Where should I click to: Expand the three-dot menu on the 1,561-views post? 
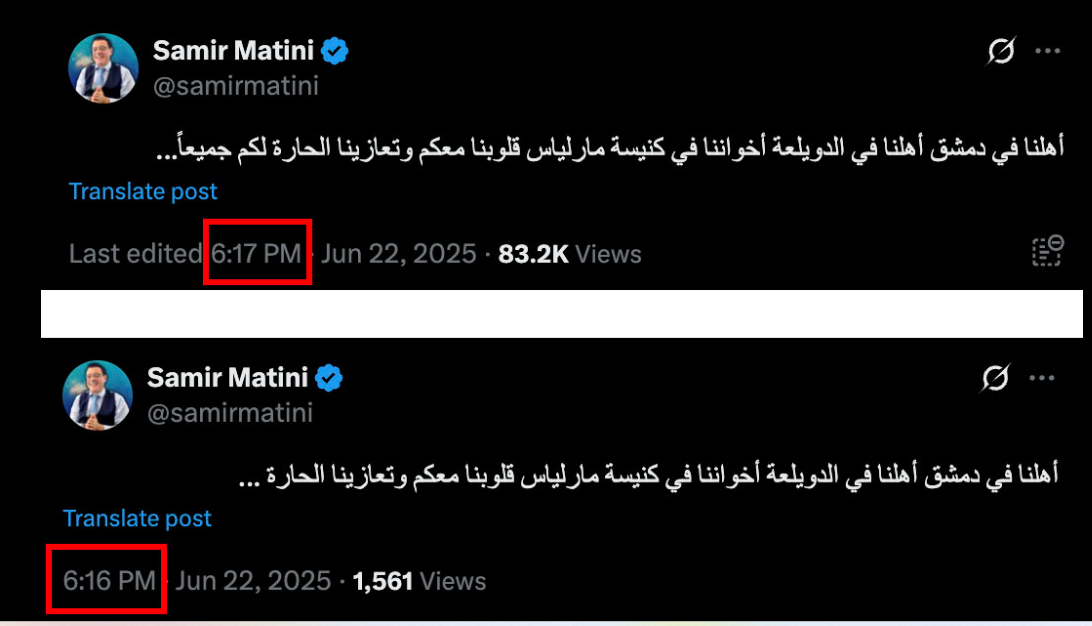pyautogui.click(x=1042, y=378)
